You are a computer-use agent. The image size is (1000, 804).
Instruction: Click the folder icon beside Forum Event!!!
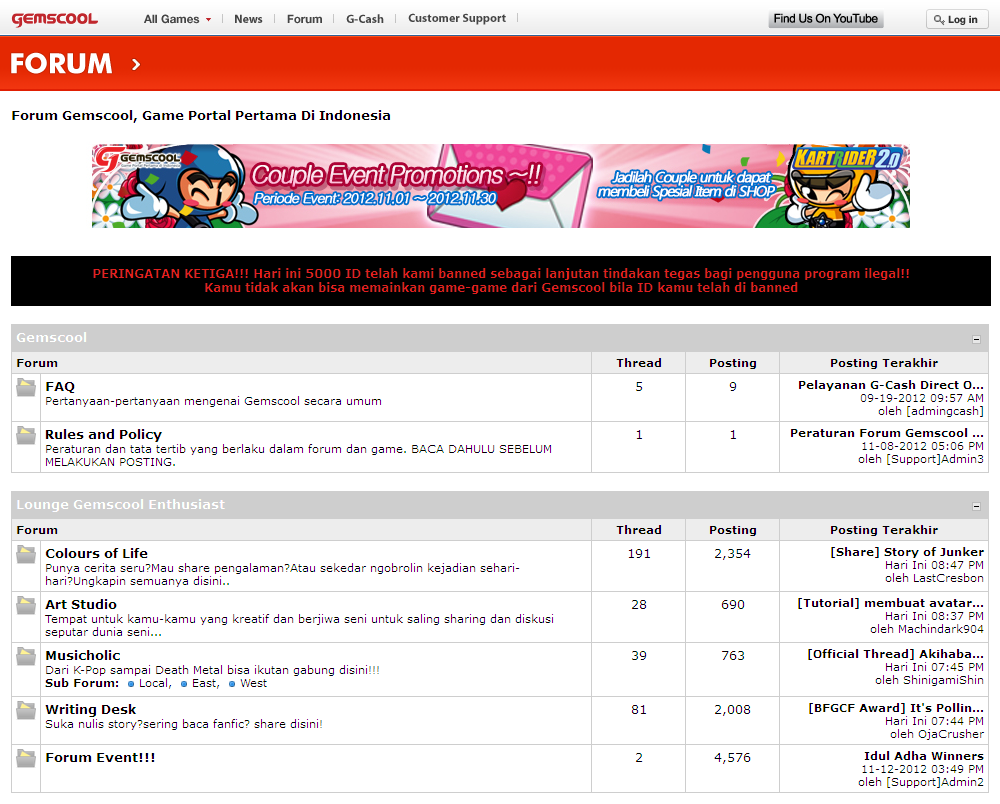[26, 758]
